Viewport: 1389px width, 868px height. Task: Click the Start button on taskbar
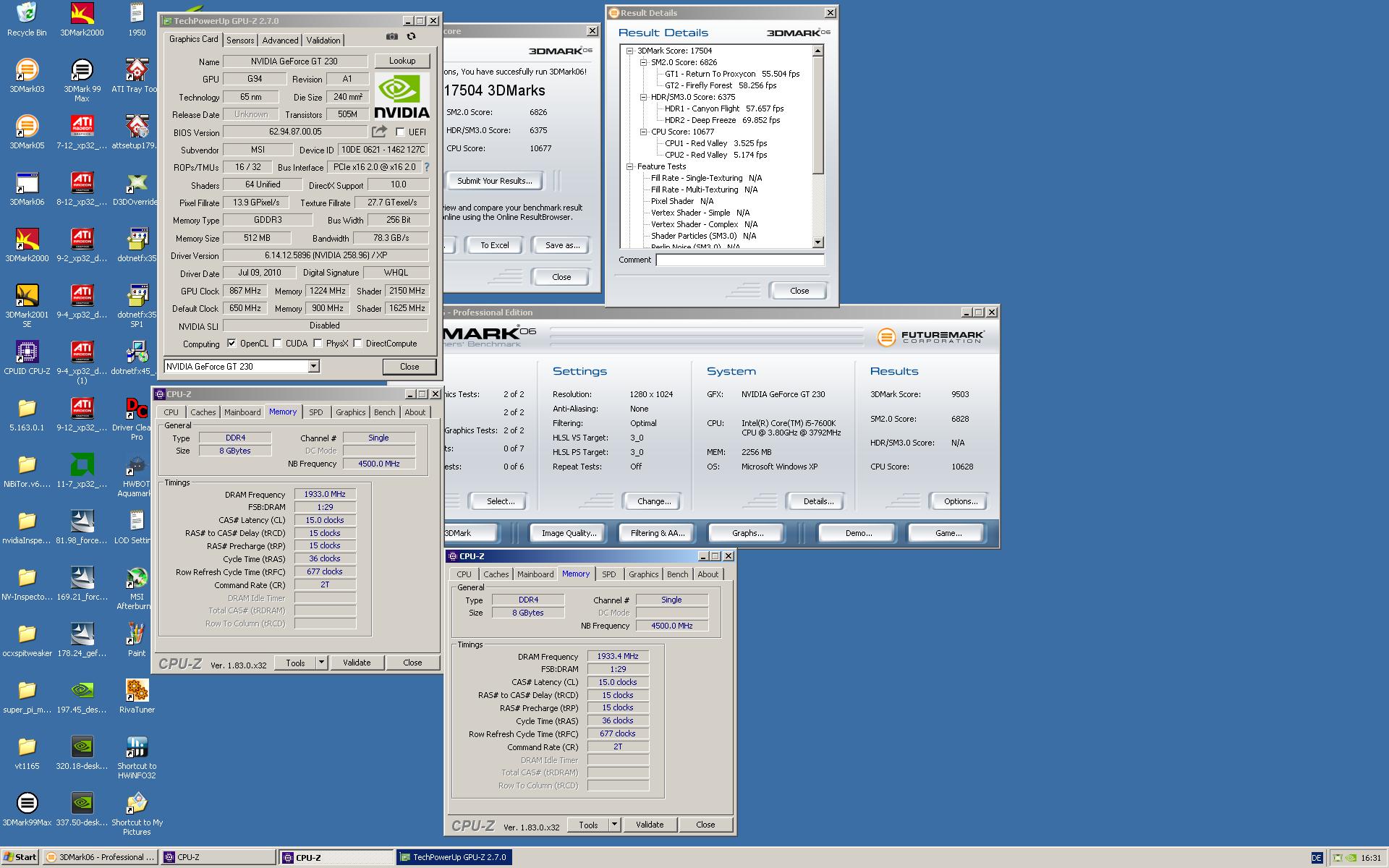coord(20,857)
